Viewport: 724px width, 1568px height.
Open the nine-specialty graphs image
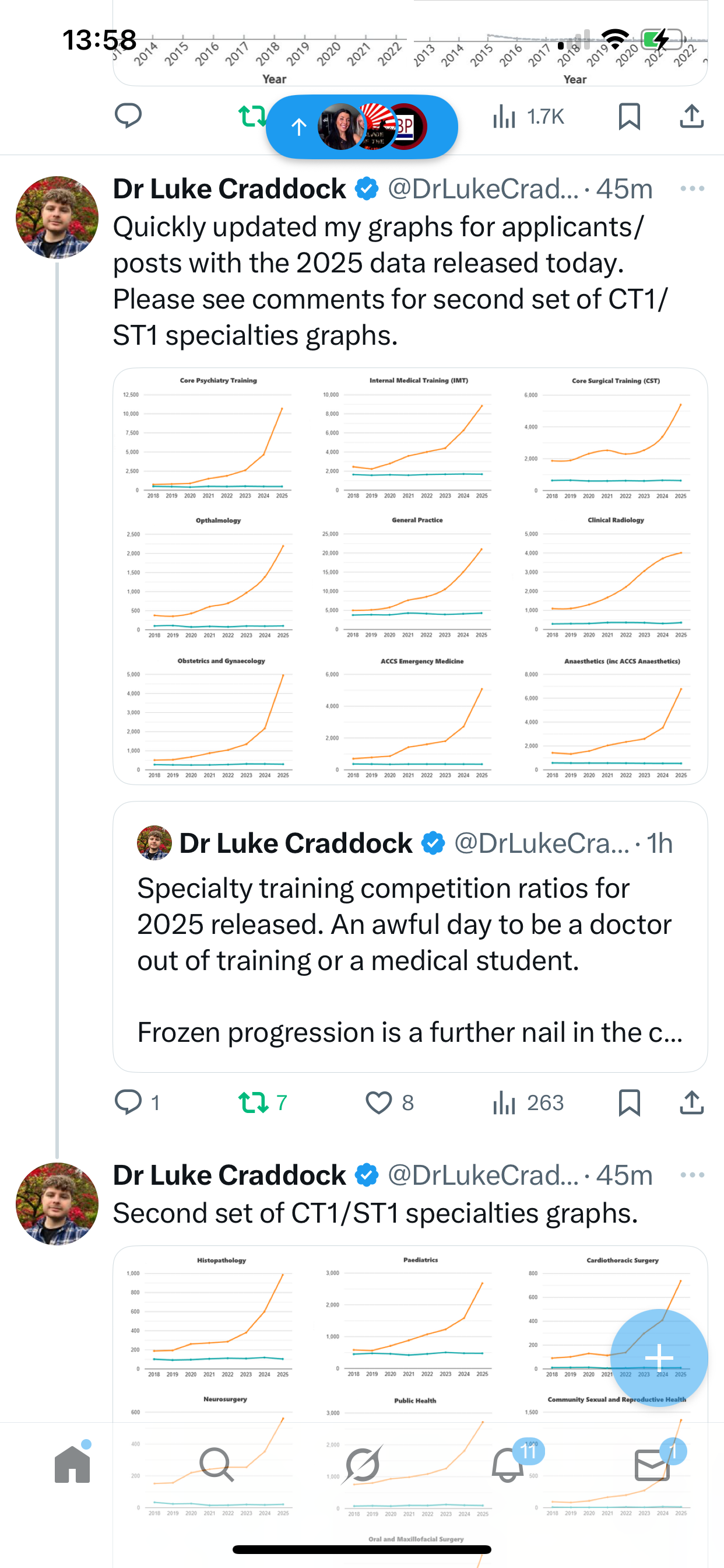410,576
